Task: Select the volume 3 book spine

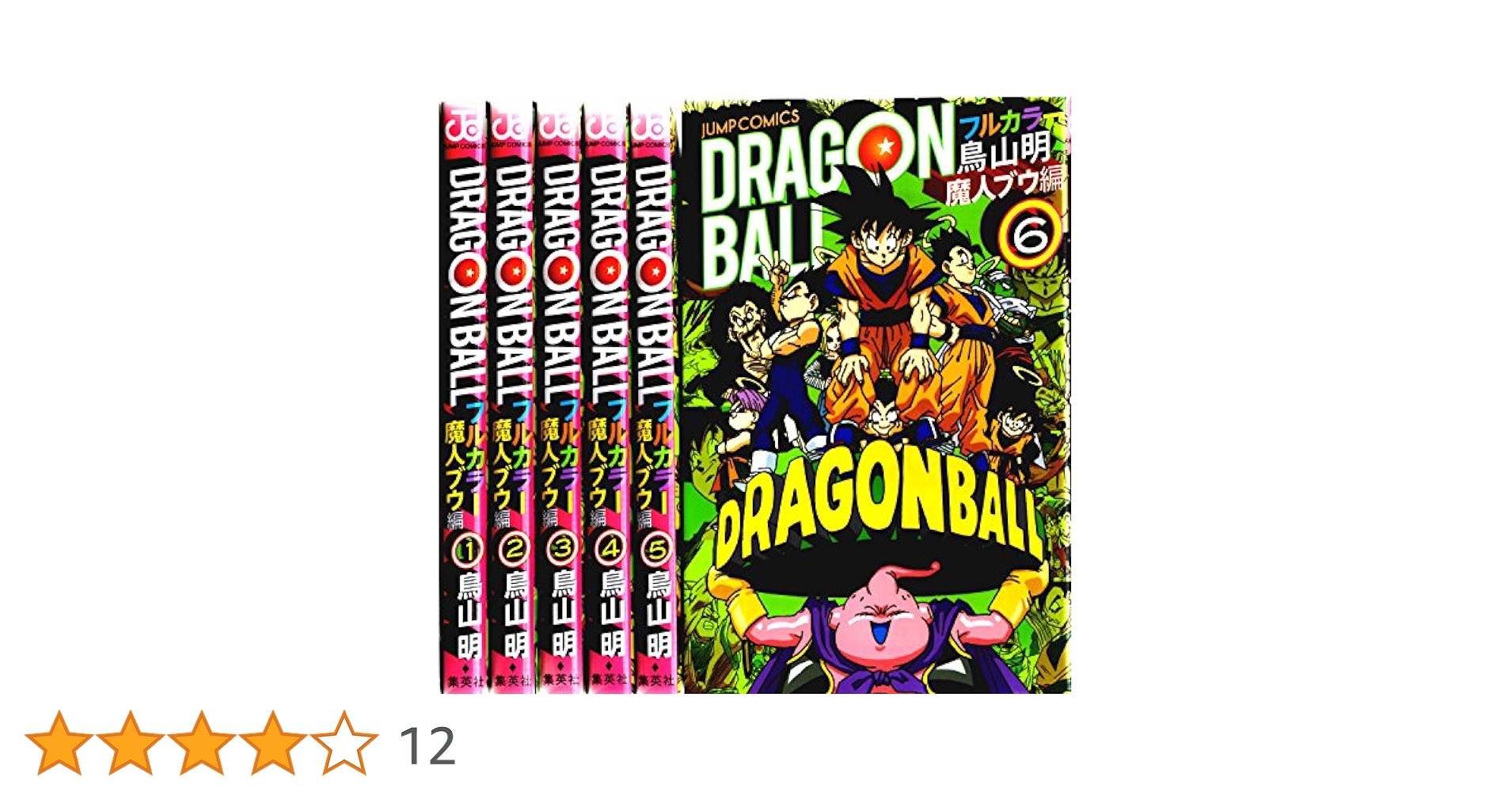Action: click(x=558, y=396)
